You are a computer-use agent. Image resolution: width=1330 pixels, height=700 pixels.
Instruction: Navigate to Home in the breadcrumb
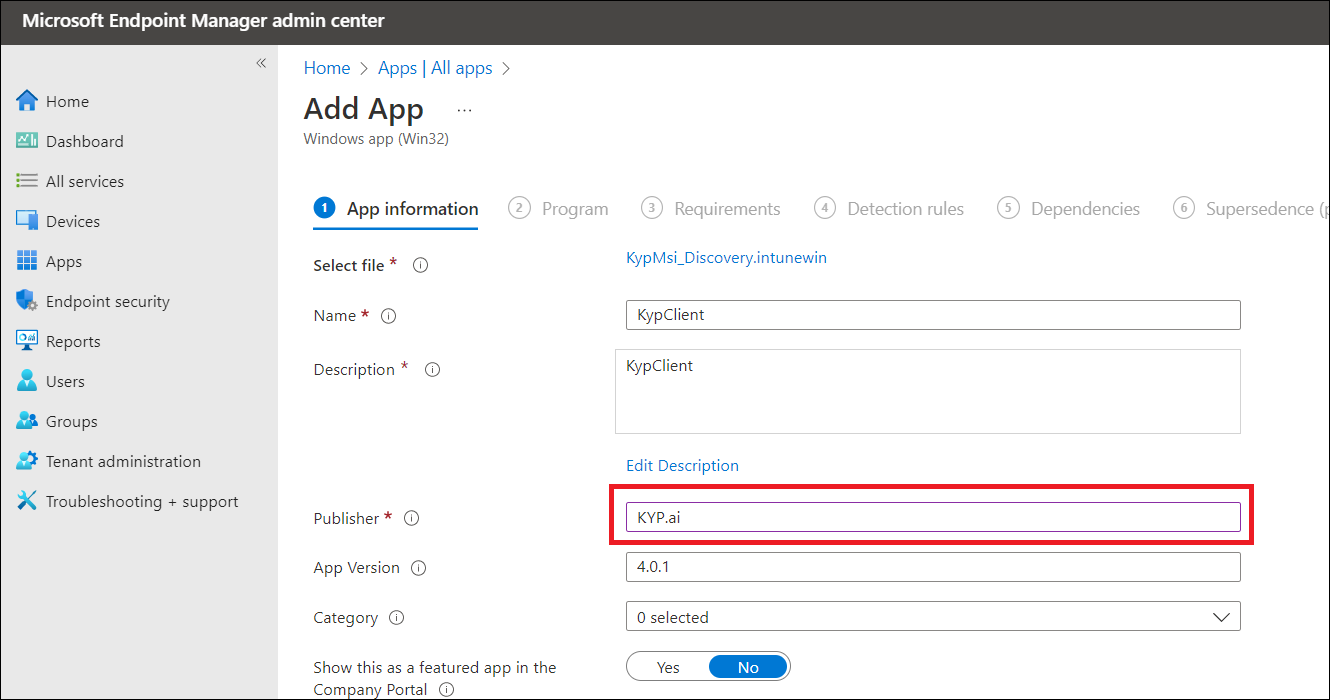pyautogui.click(x=327, y=68)
